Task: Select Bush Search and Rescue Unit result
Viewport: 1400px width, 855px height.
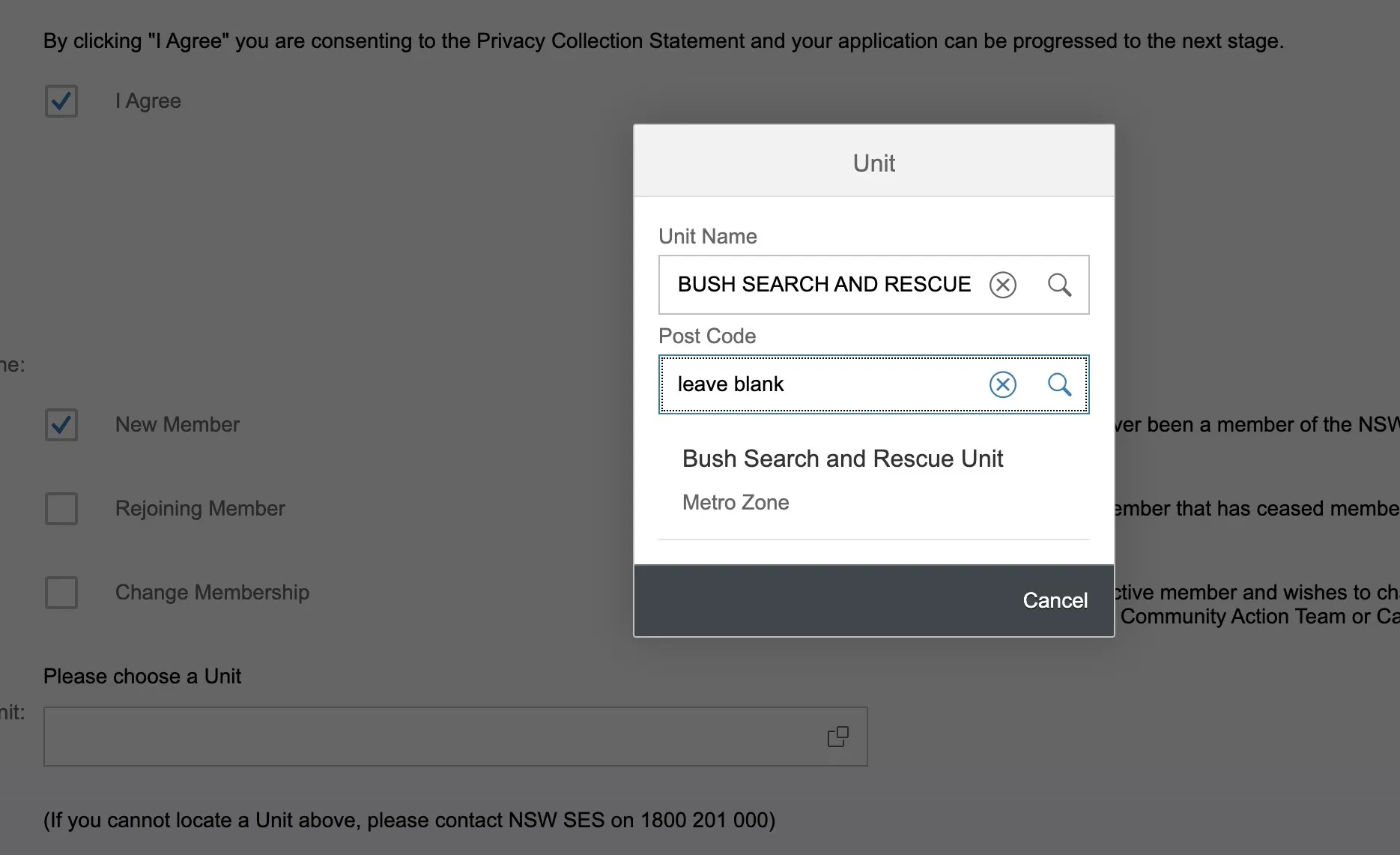Action: coord(873,480)
